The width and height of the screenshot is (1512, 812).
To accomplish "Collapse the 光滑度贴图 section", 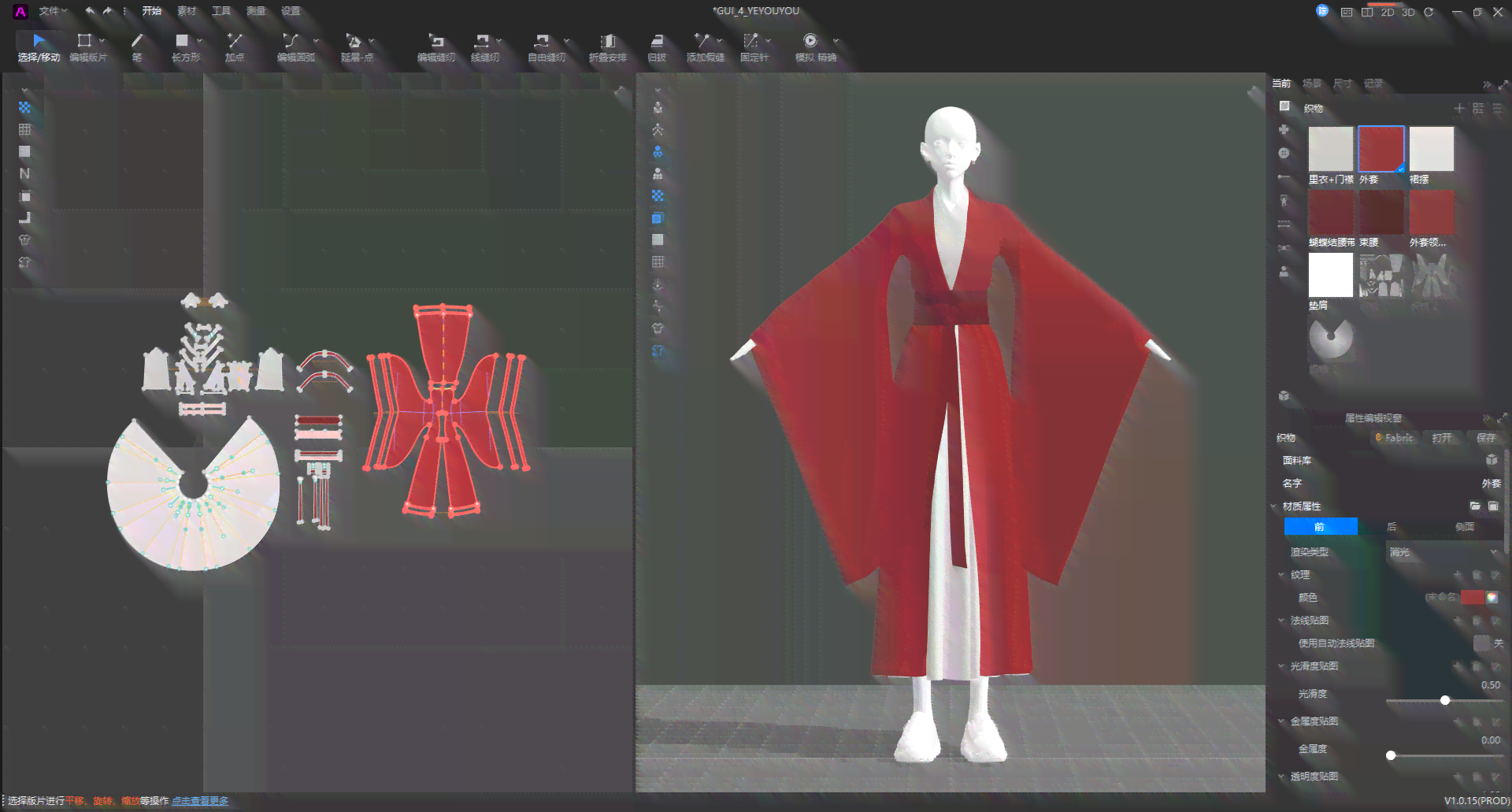I will click(x=1281, y=666).
